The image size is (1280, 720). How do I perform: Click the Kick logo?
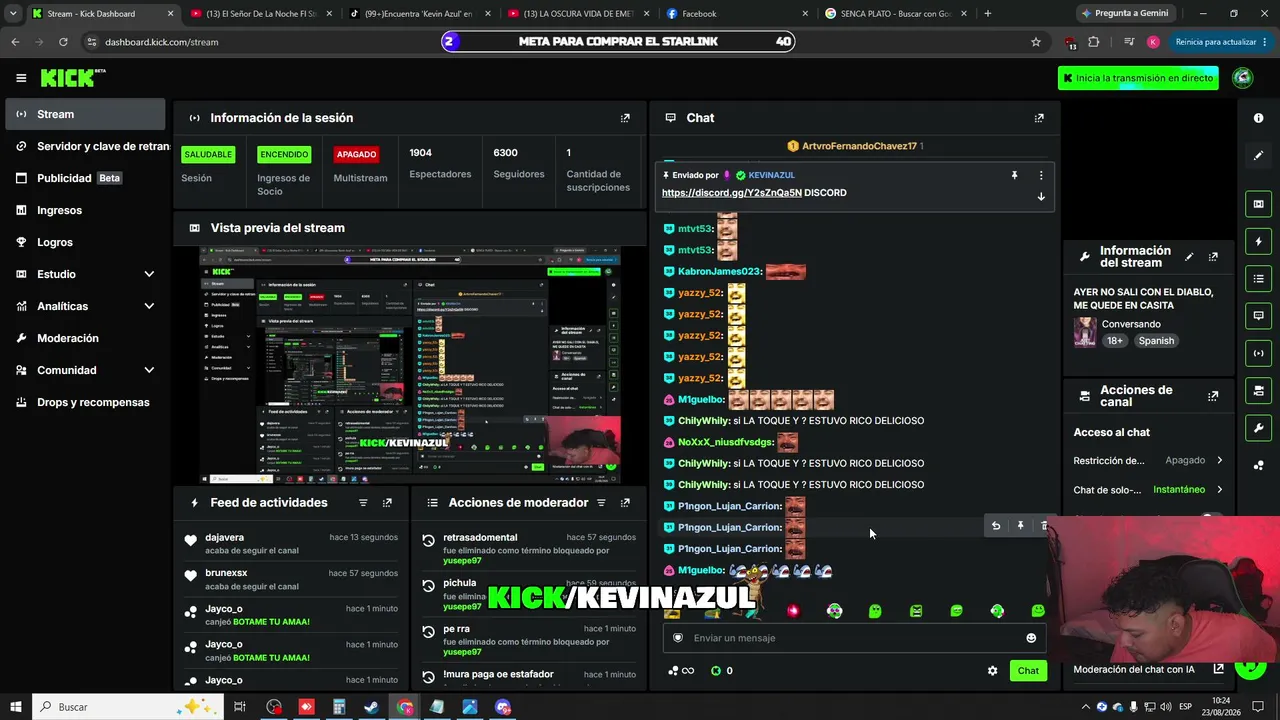click(x=72, y=78)
